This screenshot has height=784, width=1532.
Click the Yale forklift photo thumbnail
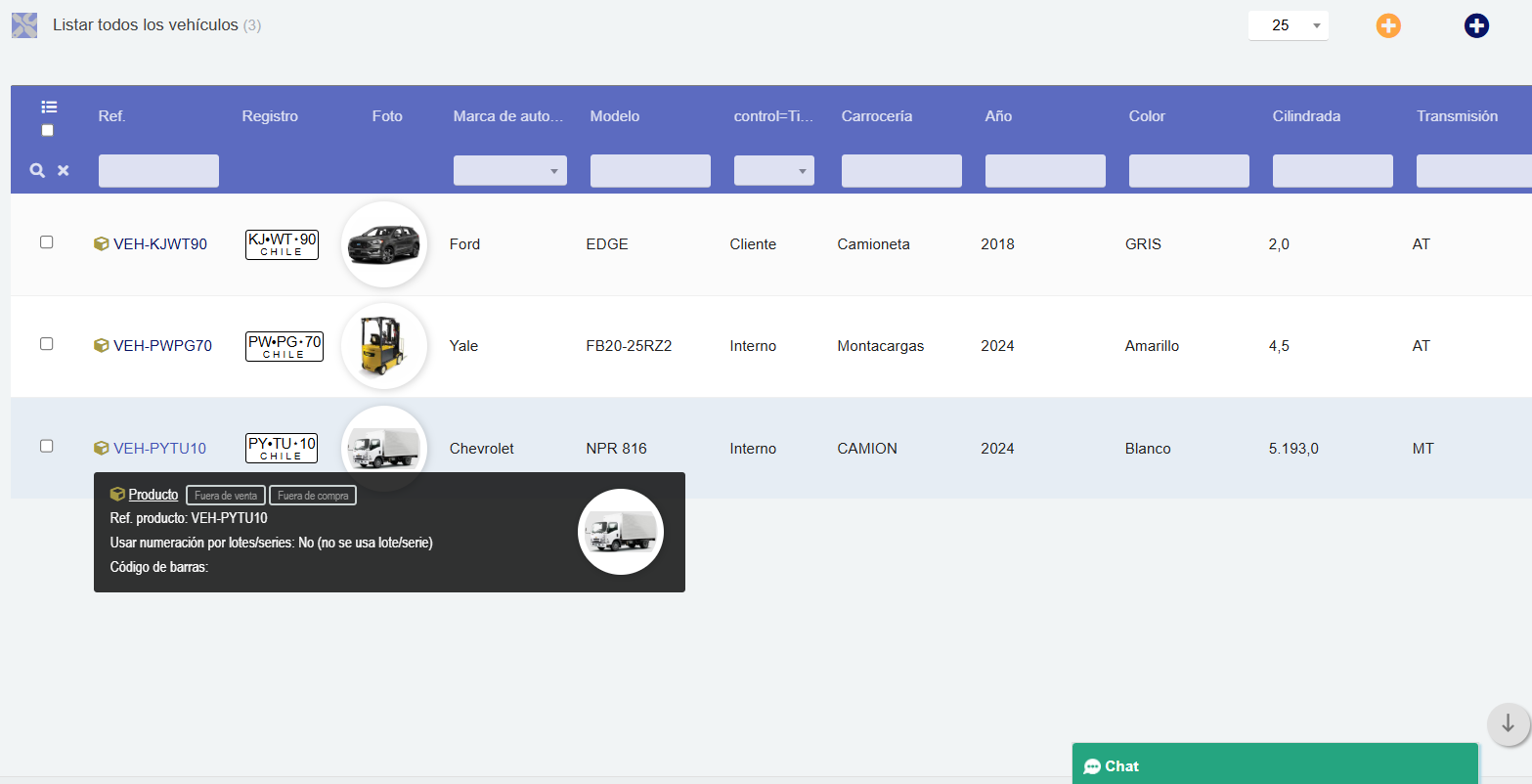(384, 345)
